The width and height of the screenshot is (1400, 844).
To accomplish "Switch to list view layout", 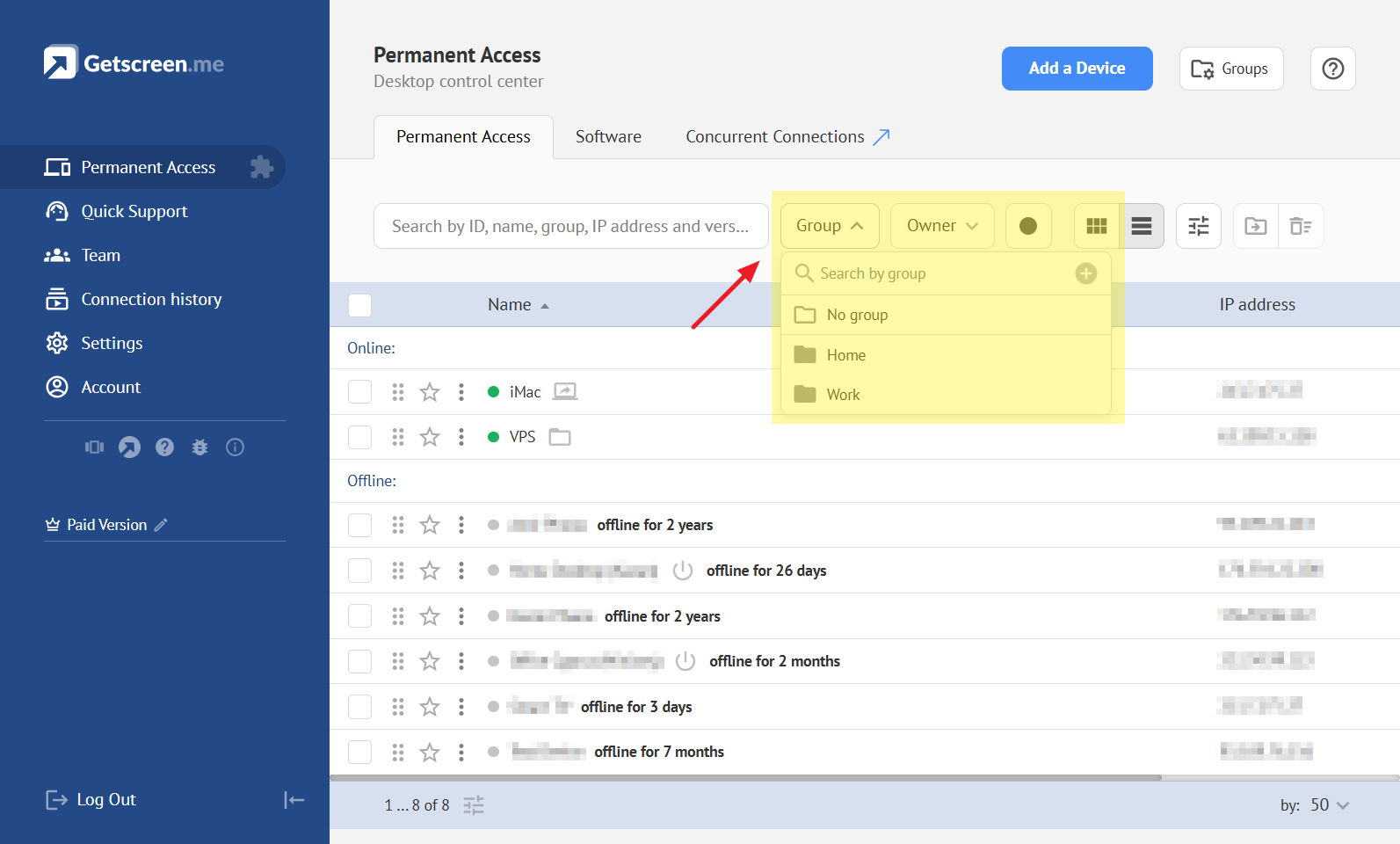I will click(1142, 226).
